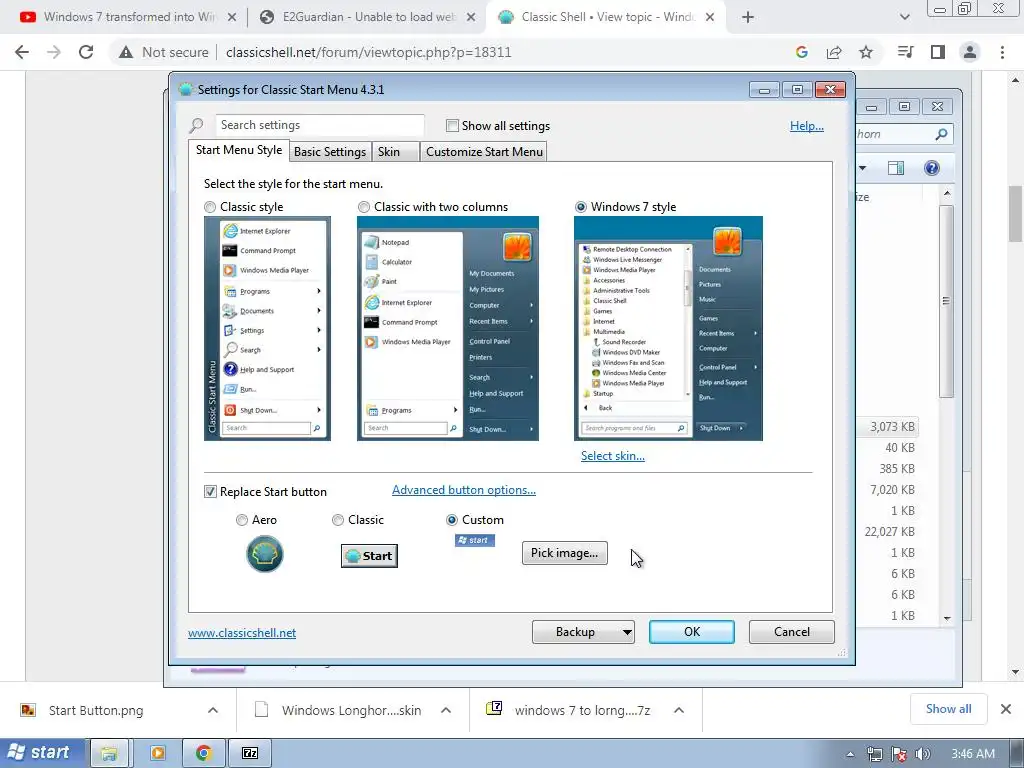
Task: Bookmark this page with star icon
Action: 866,52
